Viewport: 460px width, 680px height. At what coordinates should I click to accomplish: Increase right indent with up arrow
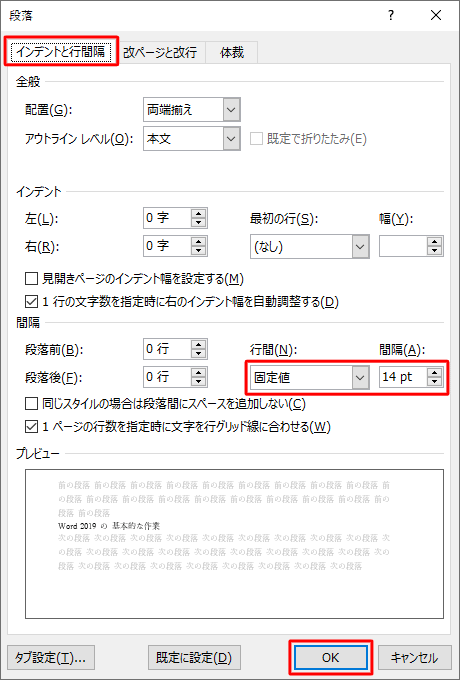199,242
